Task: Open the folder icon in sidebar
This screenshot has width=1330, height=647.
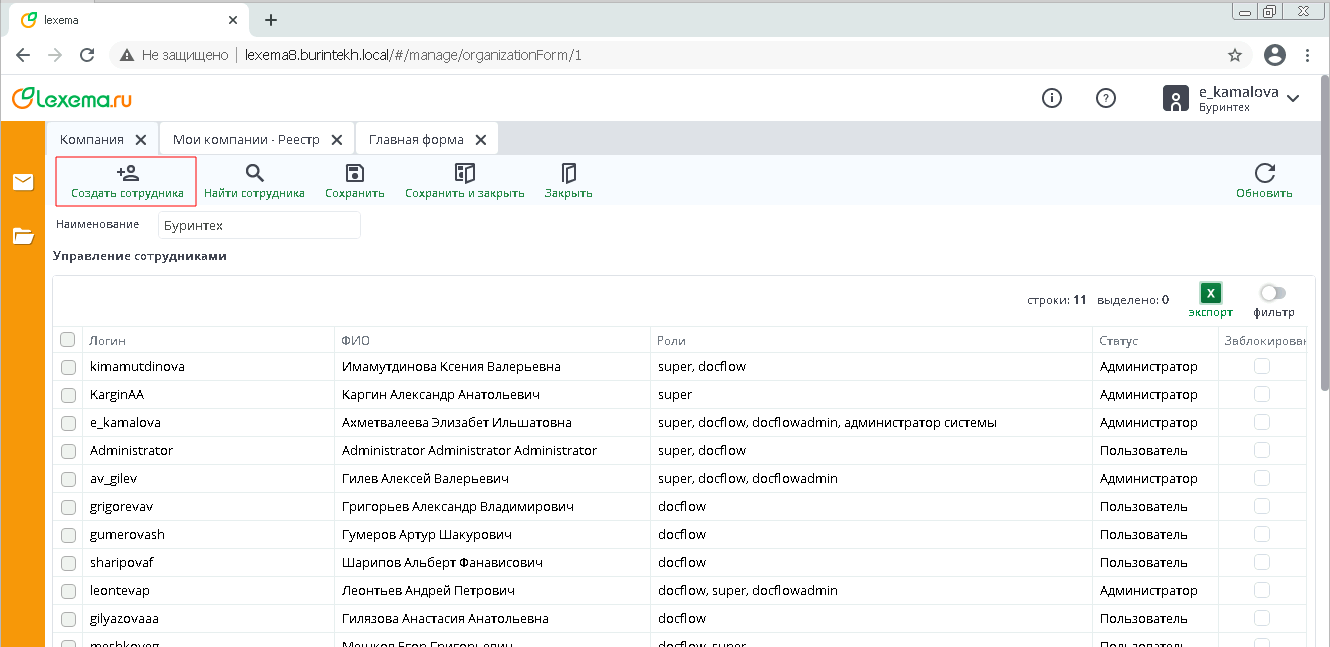Action: pyautogui.click(x=23, y=236)
